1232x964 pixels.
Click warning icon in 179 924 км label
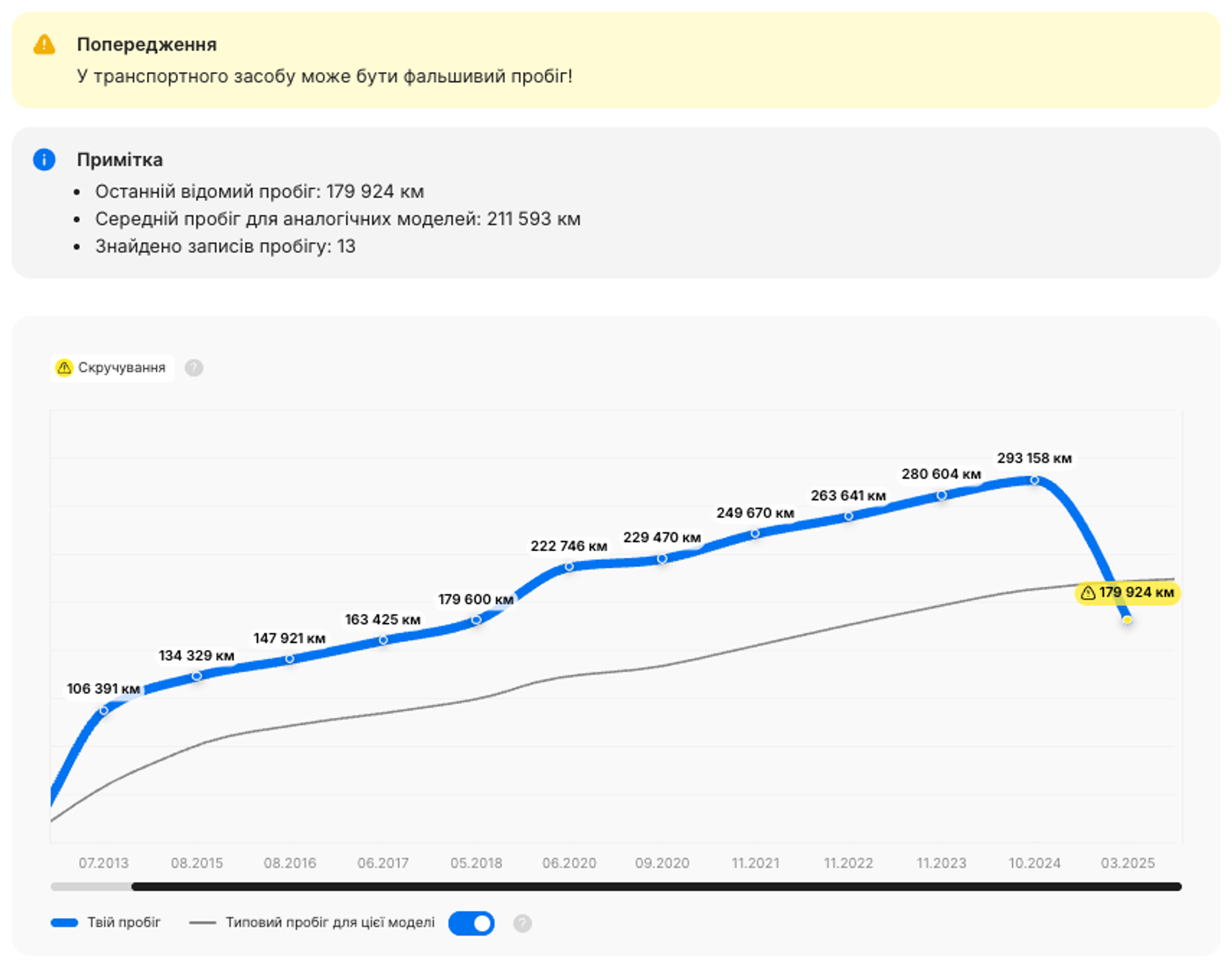(1088, 592)
